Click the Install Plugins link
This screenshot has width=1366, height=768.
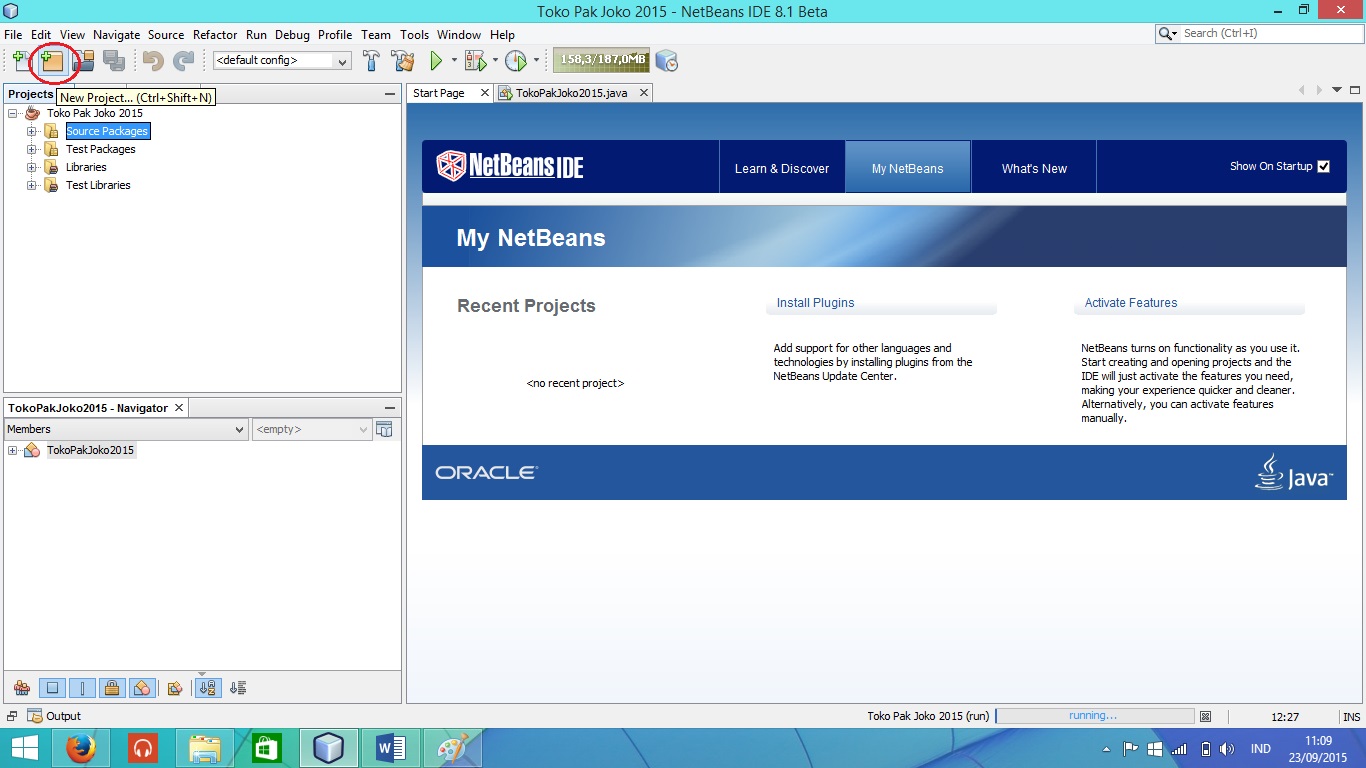click(x=816, y=303)
